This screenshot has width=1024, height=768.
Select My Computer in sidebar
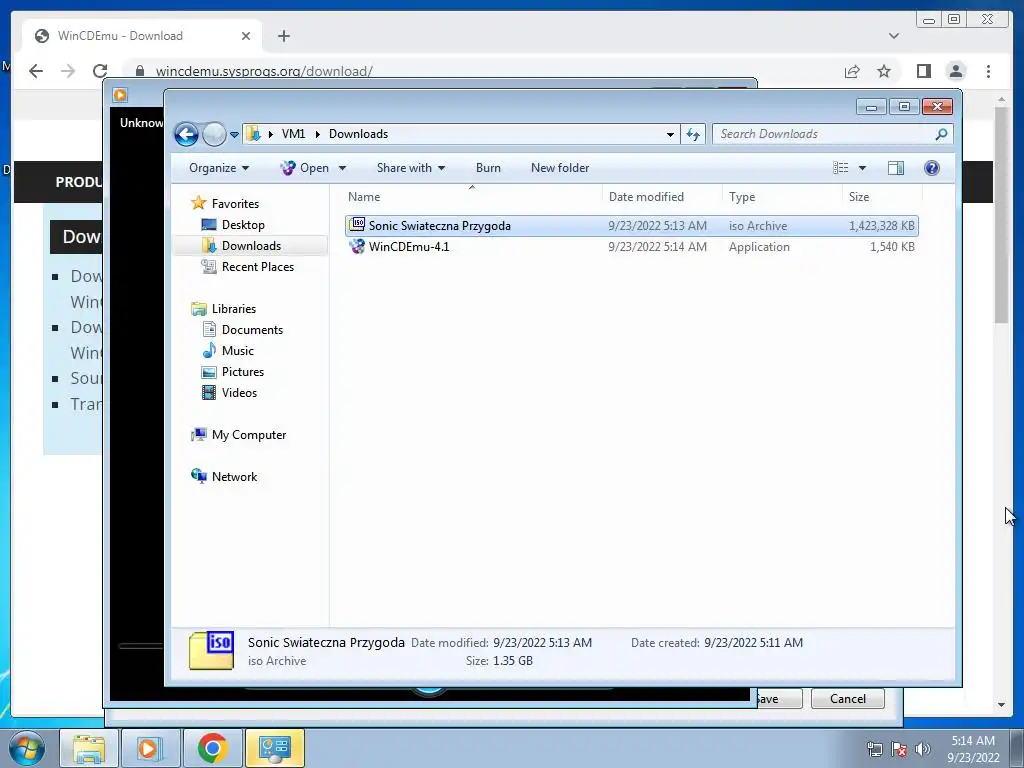tap(249, 435)
